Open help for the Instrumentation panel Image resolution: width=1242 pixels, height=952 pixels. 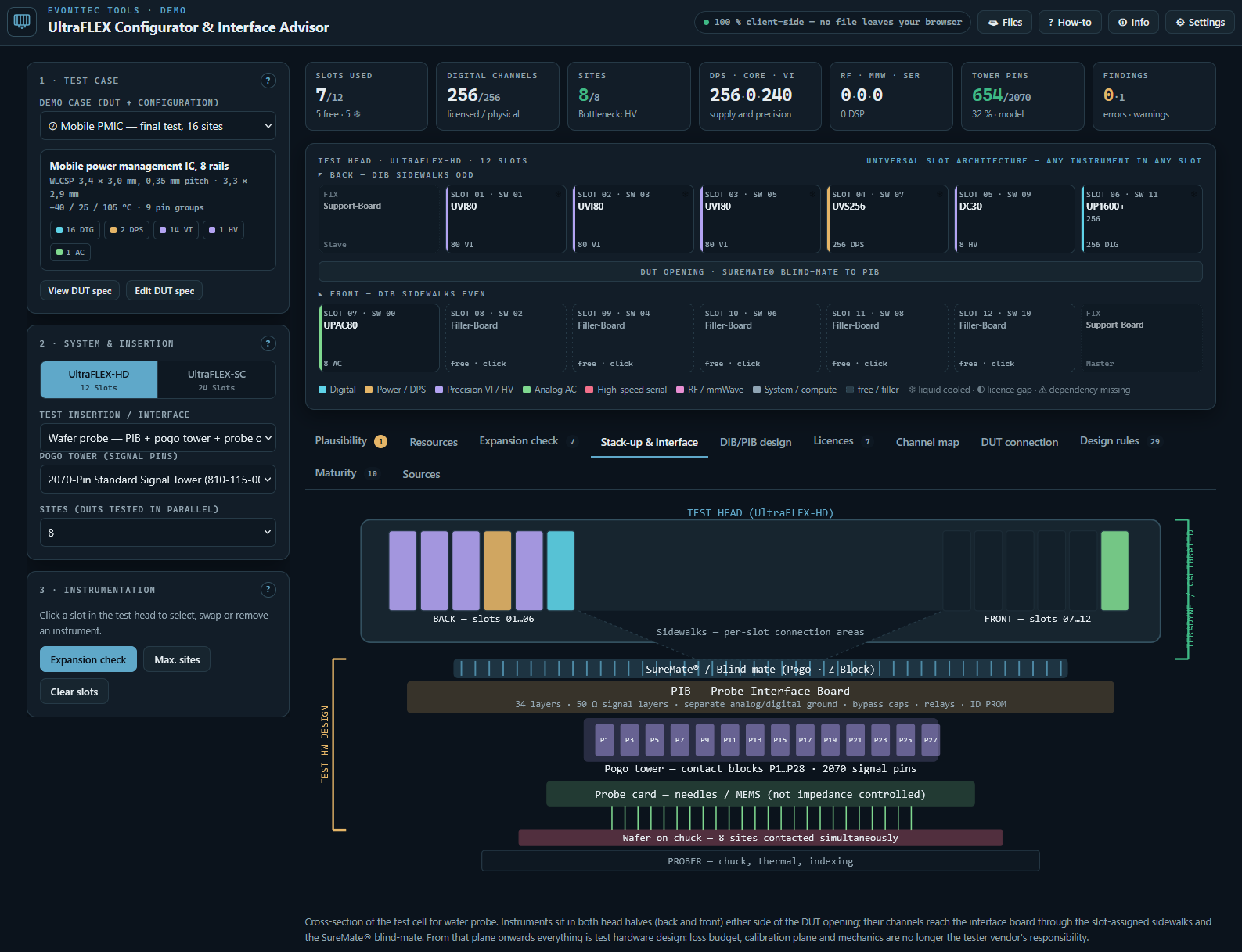(268, 590)
